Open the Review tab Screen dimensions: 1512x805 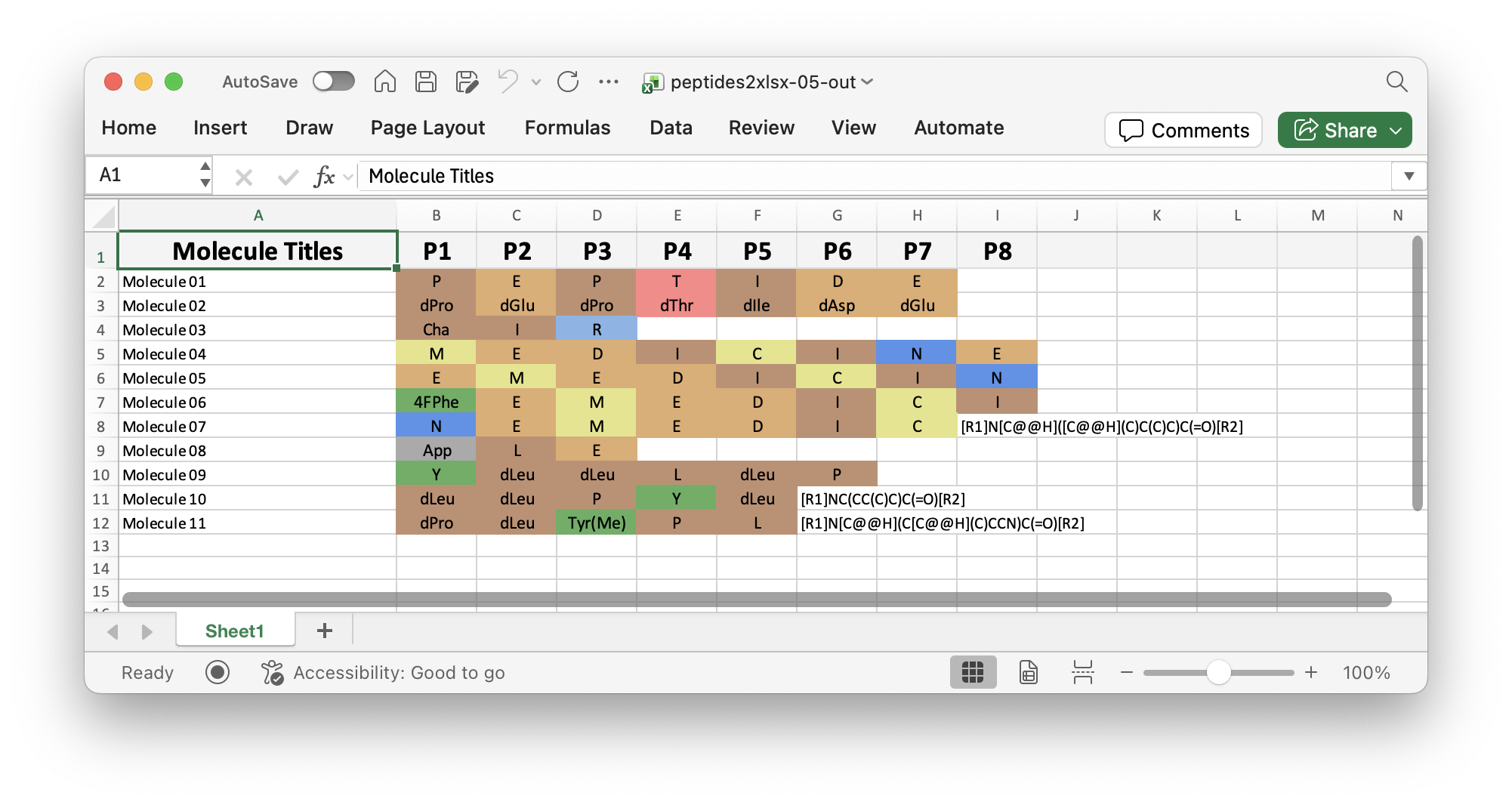(761, 128)
